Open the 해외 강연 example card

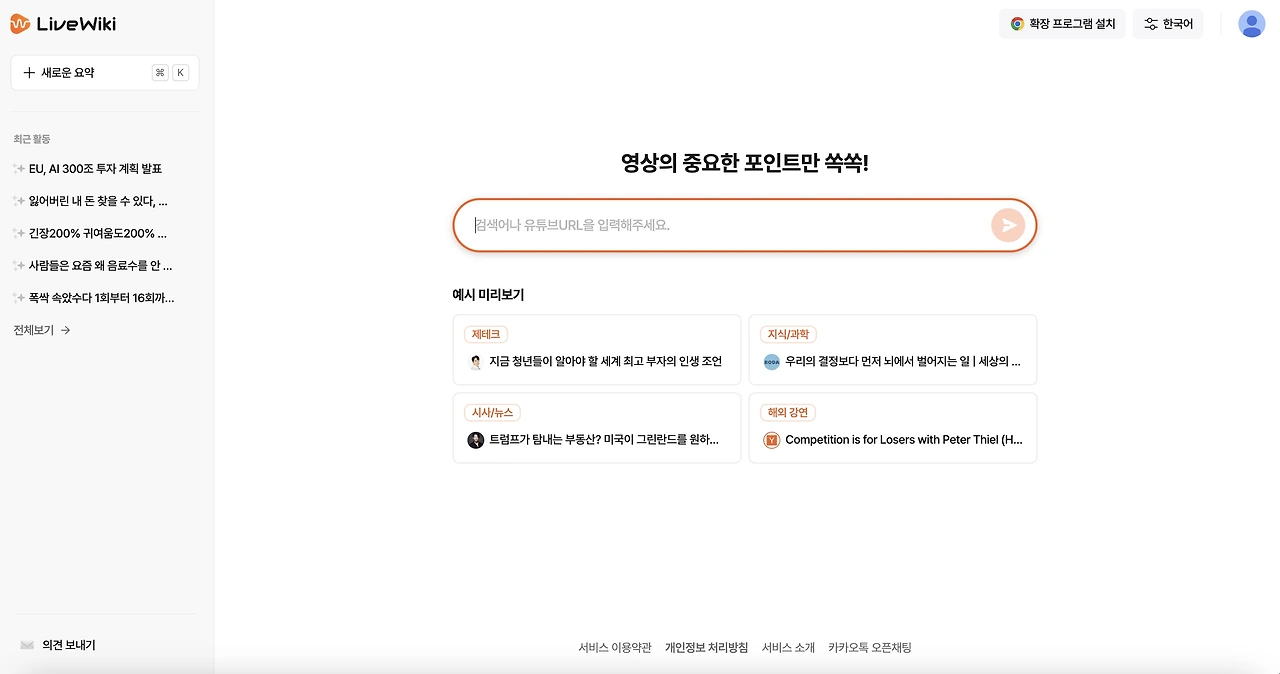893,428
